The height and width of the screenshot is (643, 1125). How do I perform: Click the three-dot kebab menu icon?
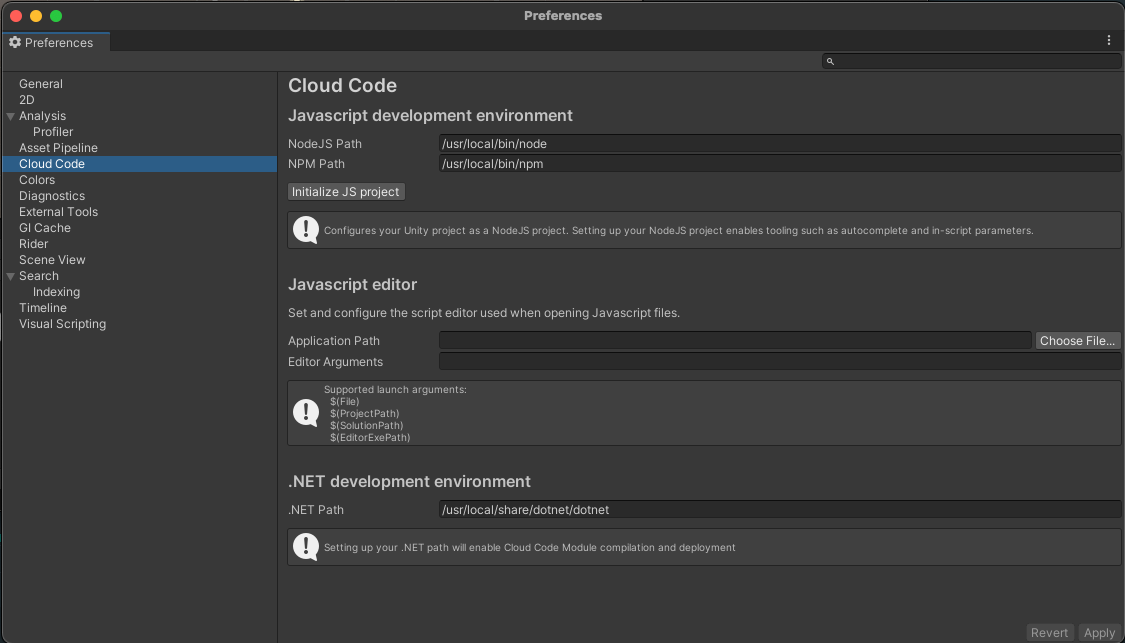[x=1109, y=41]
